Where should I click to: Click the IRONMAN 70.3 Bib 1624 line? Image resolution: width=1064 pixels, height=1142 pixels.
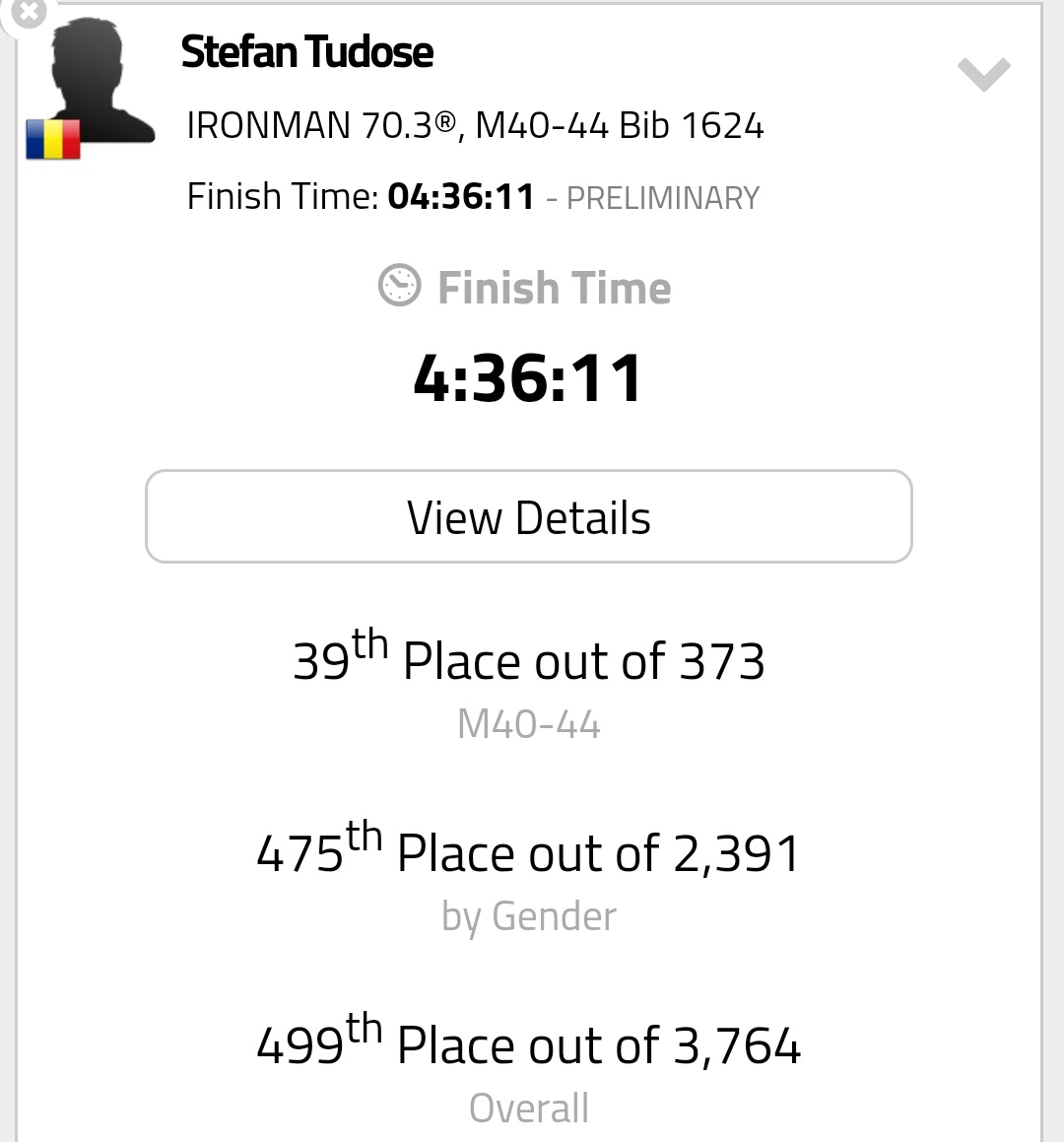click(x=476, y=125)
